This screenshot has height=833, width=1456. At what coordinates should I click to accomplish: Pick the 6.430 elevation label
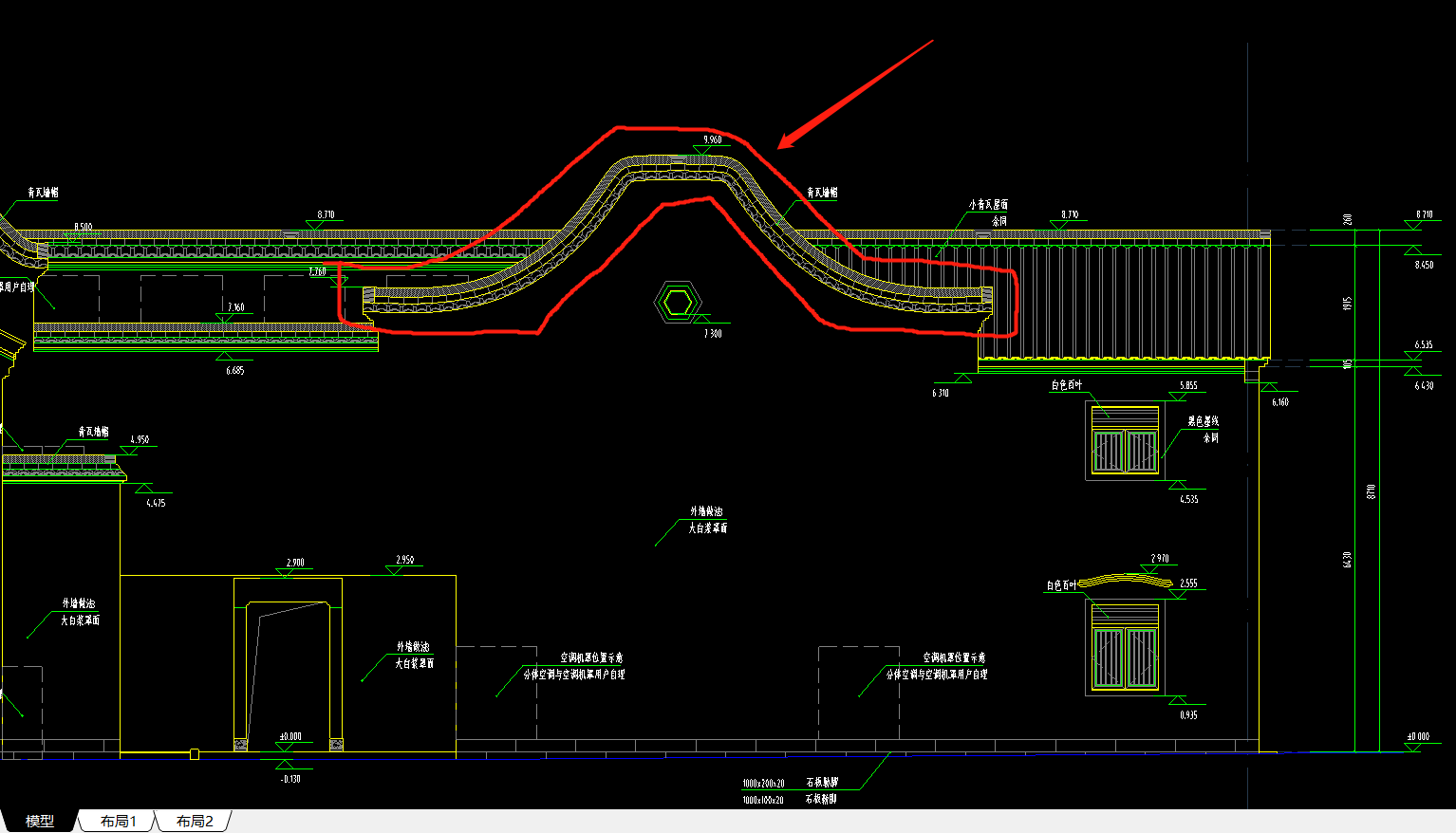point(1424,386)
